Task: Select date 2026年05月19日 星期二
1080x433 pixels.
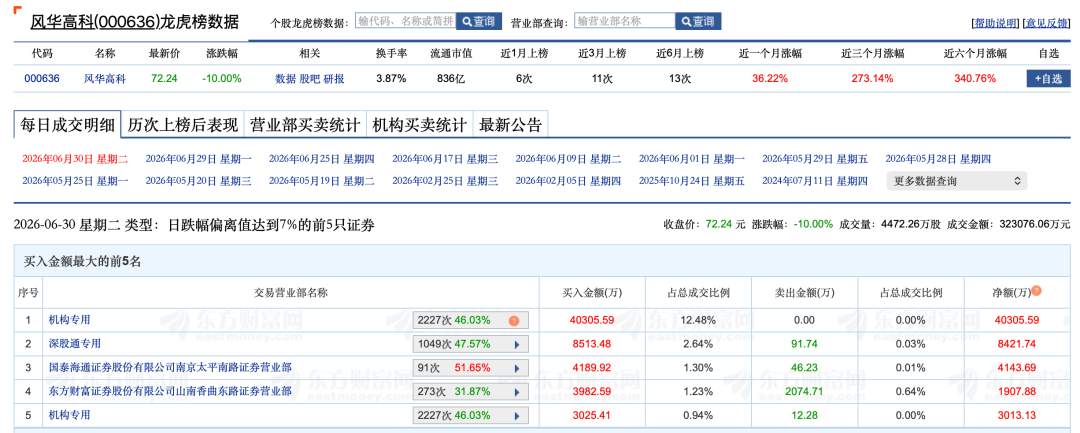Action: click(x=322, y=182)
